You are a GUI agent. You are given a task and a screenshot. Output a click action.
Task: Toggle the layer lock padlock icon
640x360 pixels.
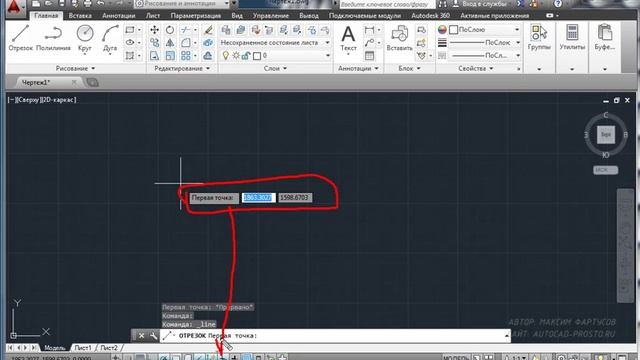[246, 56]
